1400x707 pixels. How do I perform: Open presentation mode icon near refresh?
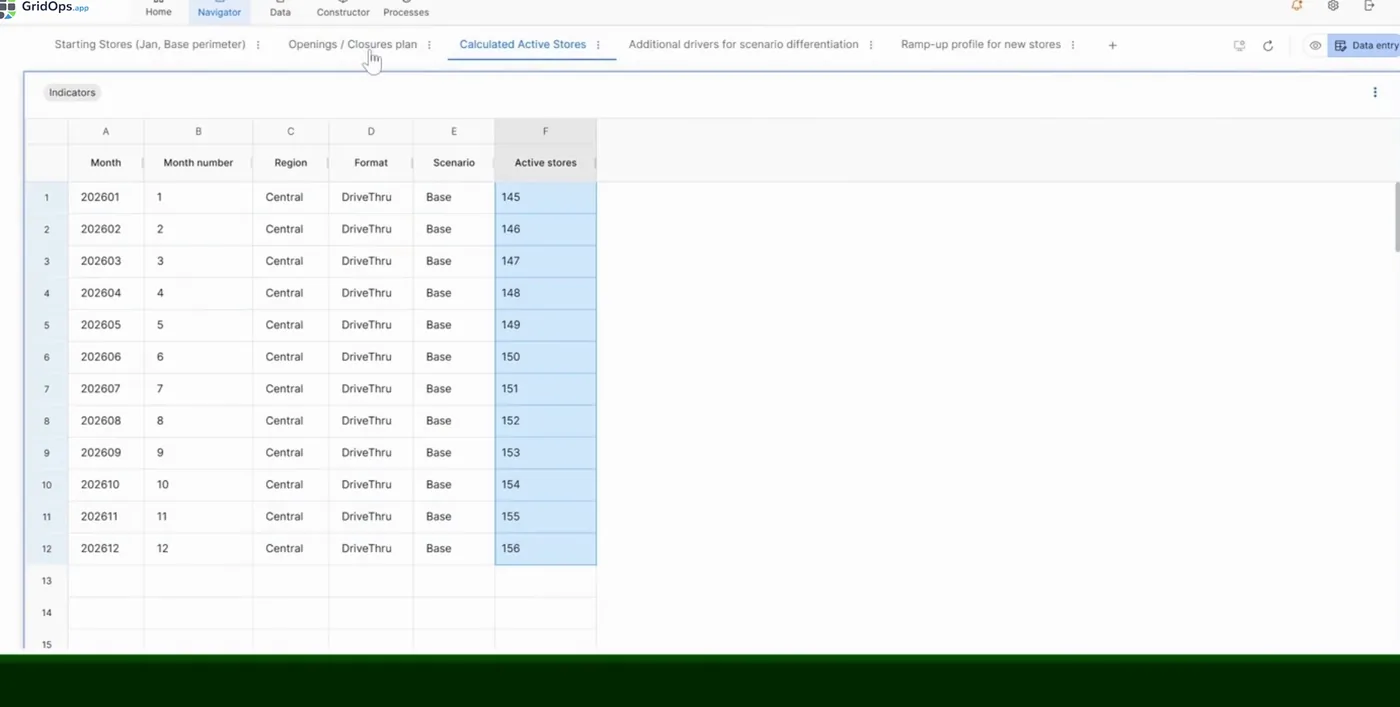coord(1239,45)
